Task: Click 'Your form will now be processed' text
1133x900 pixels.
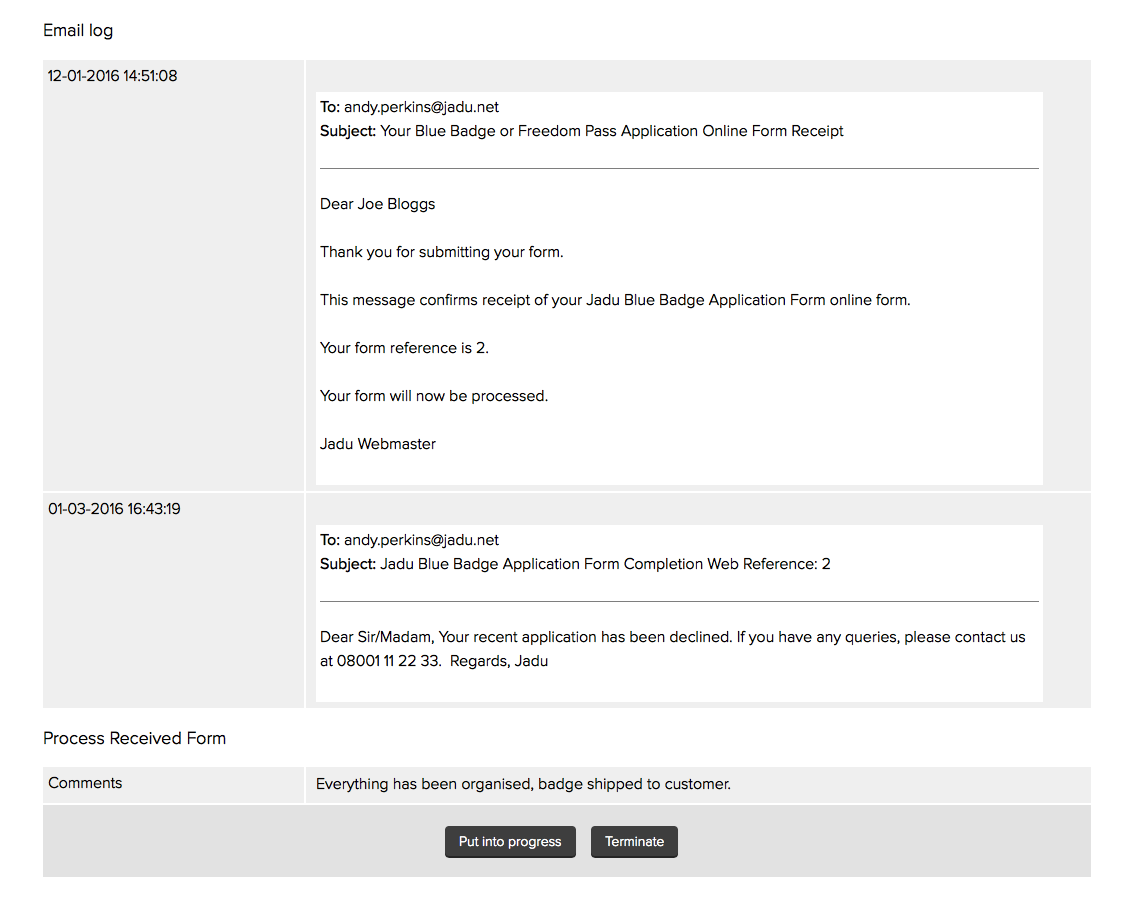Action: pos(434,396)
